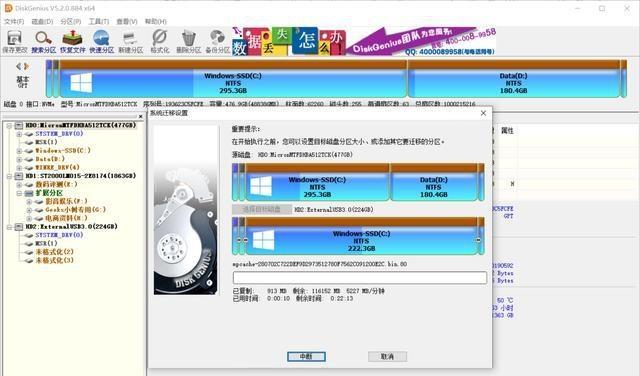Expand the Windows-SSD(C:) tree node

[x=19, y=151]
